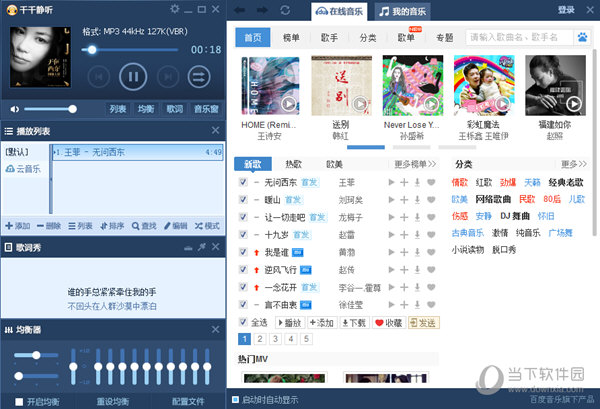
Task: Go forward with the browser forward arrow
Action: pos(262,10)
